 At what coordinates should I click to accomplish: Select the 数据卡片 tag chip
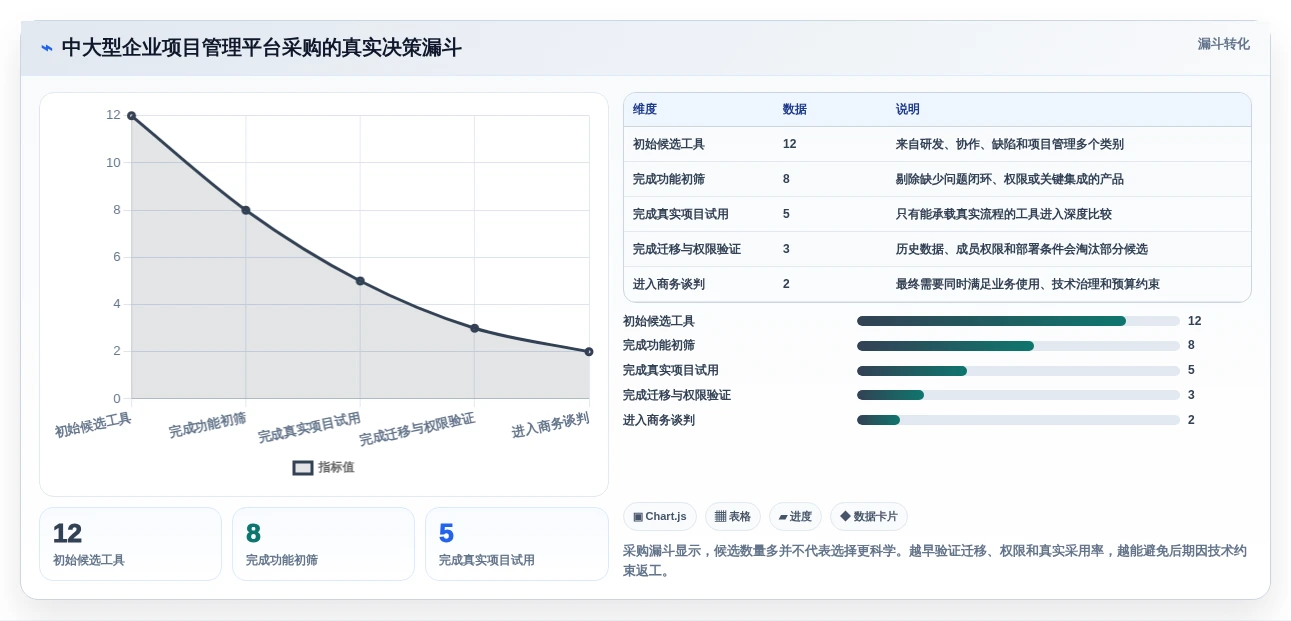tap(869, 516)
